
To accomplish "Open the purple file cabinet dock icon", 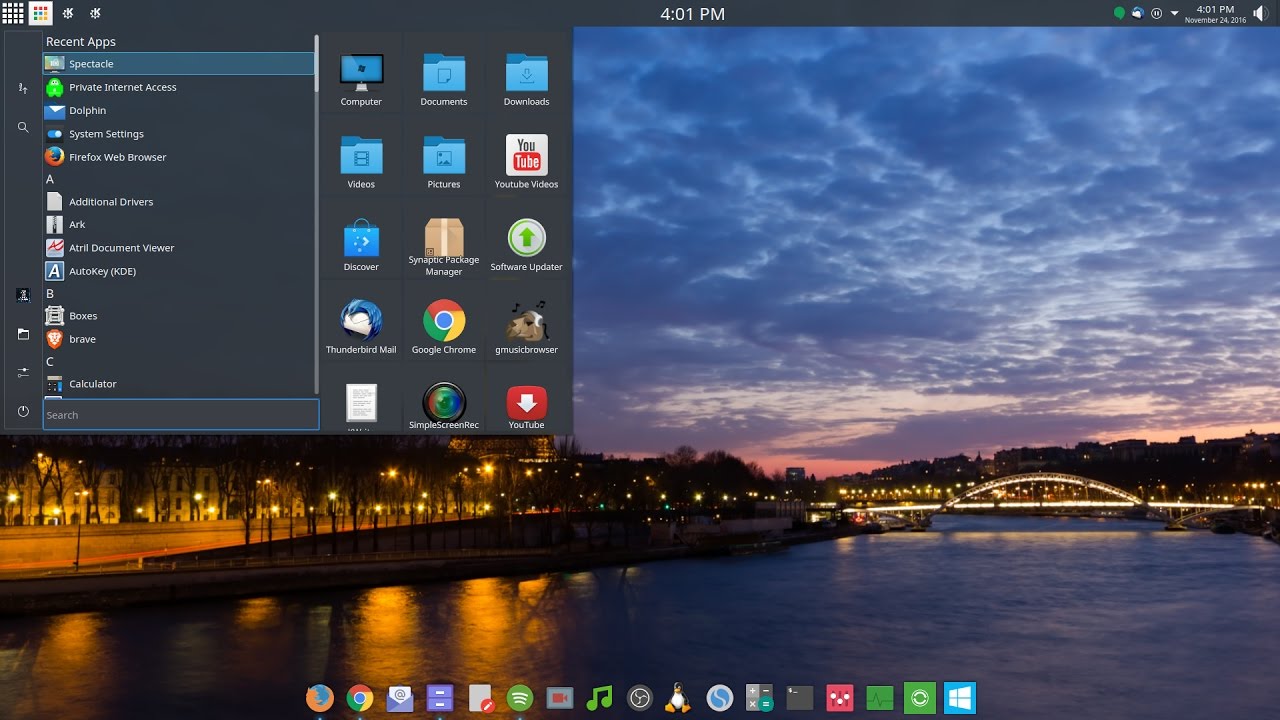I will pos(440,697).
